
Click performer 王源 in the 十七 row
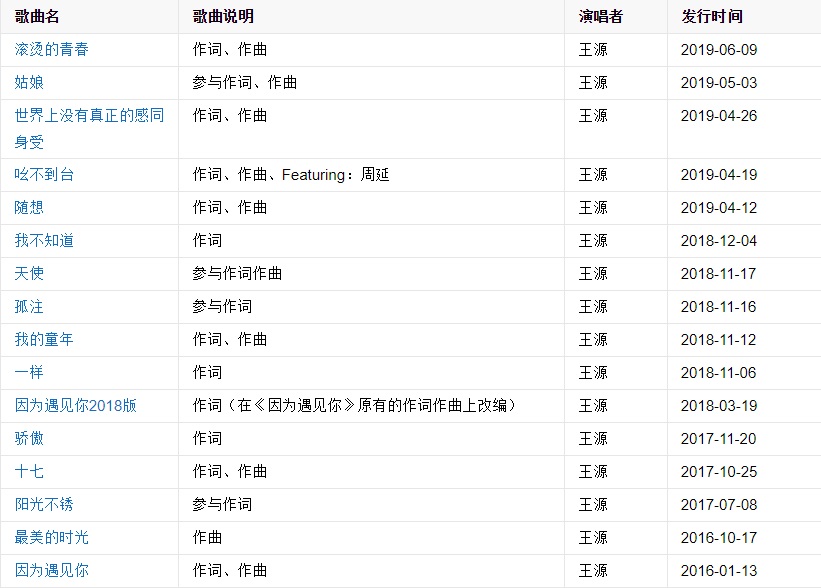593,471
